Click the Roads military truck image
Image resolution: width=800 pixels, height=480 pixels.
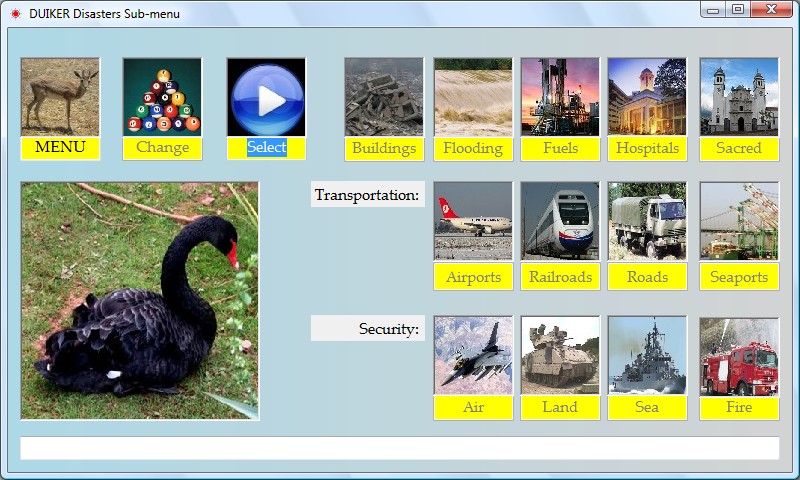click(647, 221)
